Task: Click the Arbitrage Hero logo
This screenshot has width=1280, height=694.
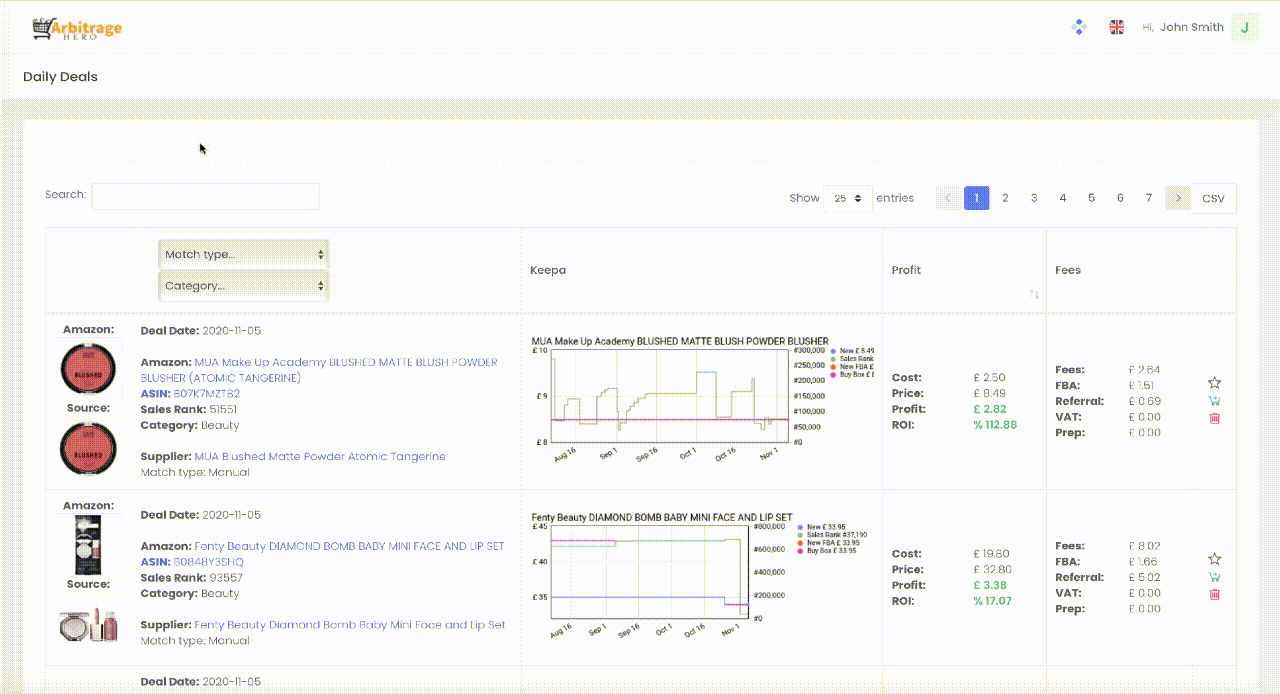Action: [76, 28]
